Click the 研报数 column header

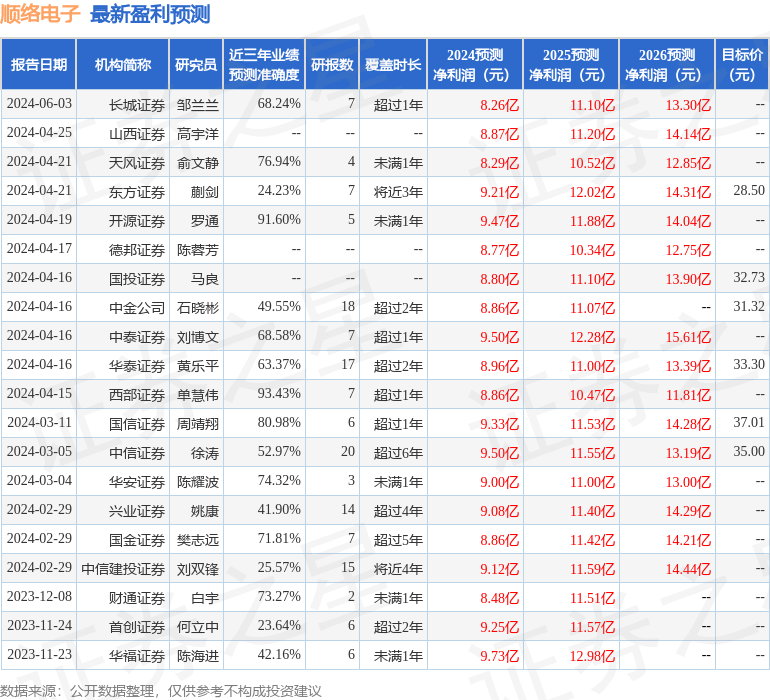pyautogui.click(x=332, y=64)
